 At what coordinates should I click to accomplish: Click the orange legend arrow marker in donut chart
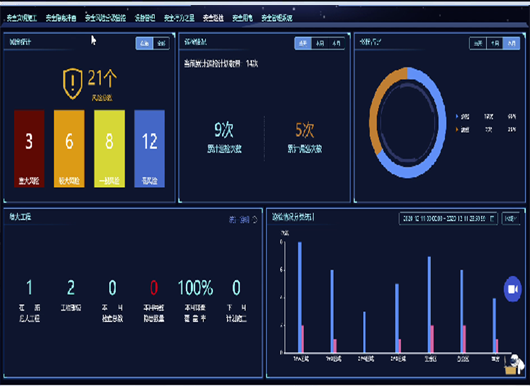pos(457,129)
